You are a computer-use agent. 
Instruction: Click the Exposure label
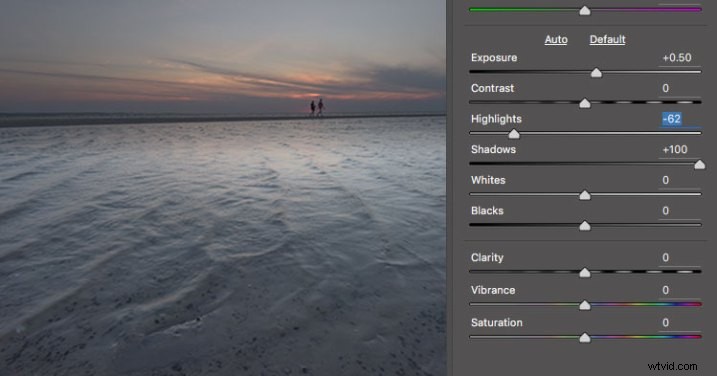coord(494,58)
